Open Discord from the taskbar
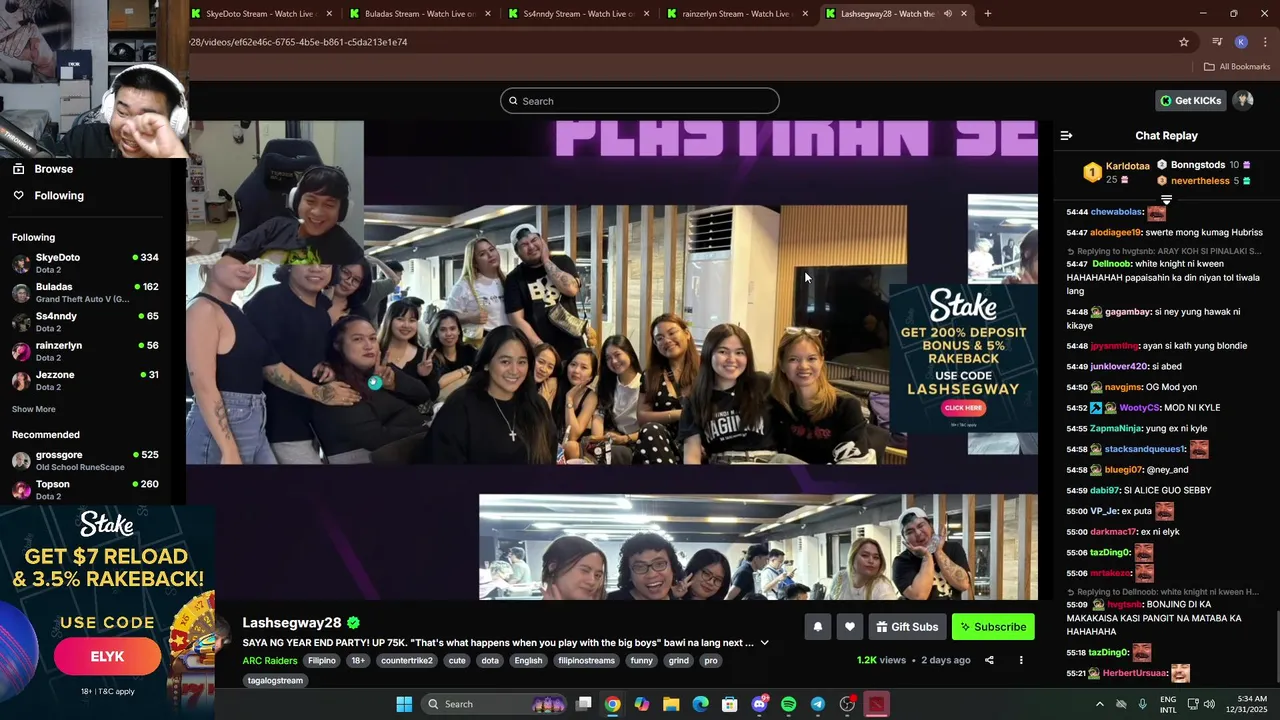1280x720 pixels. 759,704
